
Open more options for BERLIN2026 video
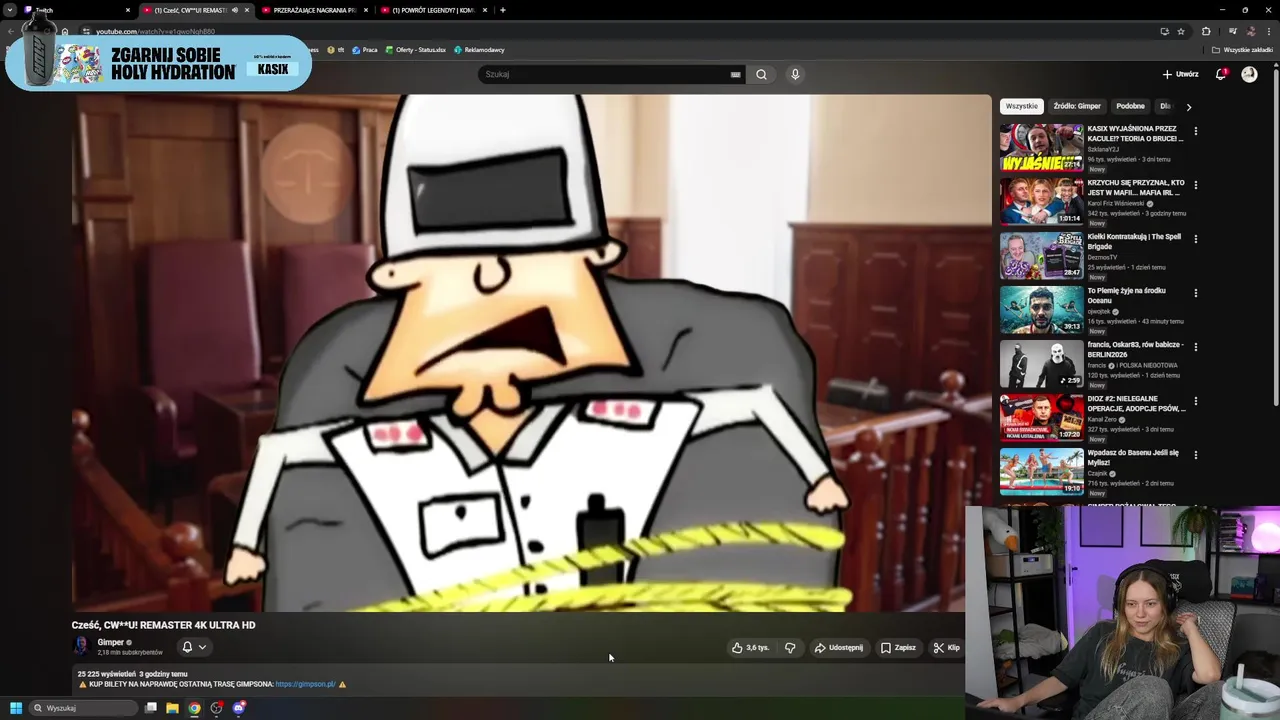tap(1195, 347)
